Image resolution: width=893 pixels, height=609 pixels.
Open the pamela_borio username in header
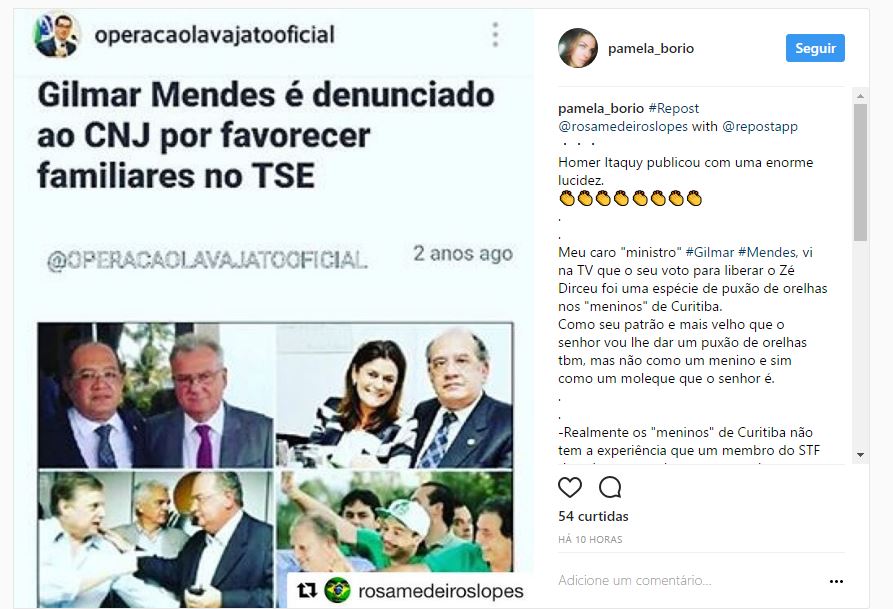[x=651, y=48]
